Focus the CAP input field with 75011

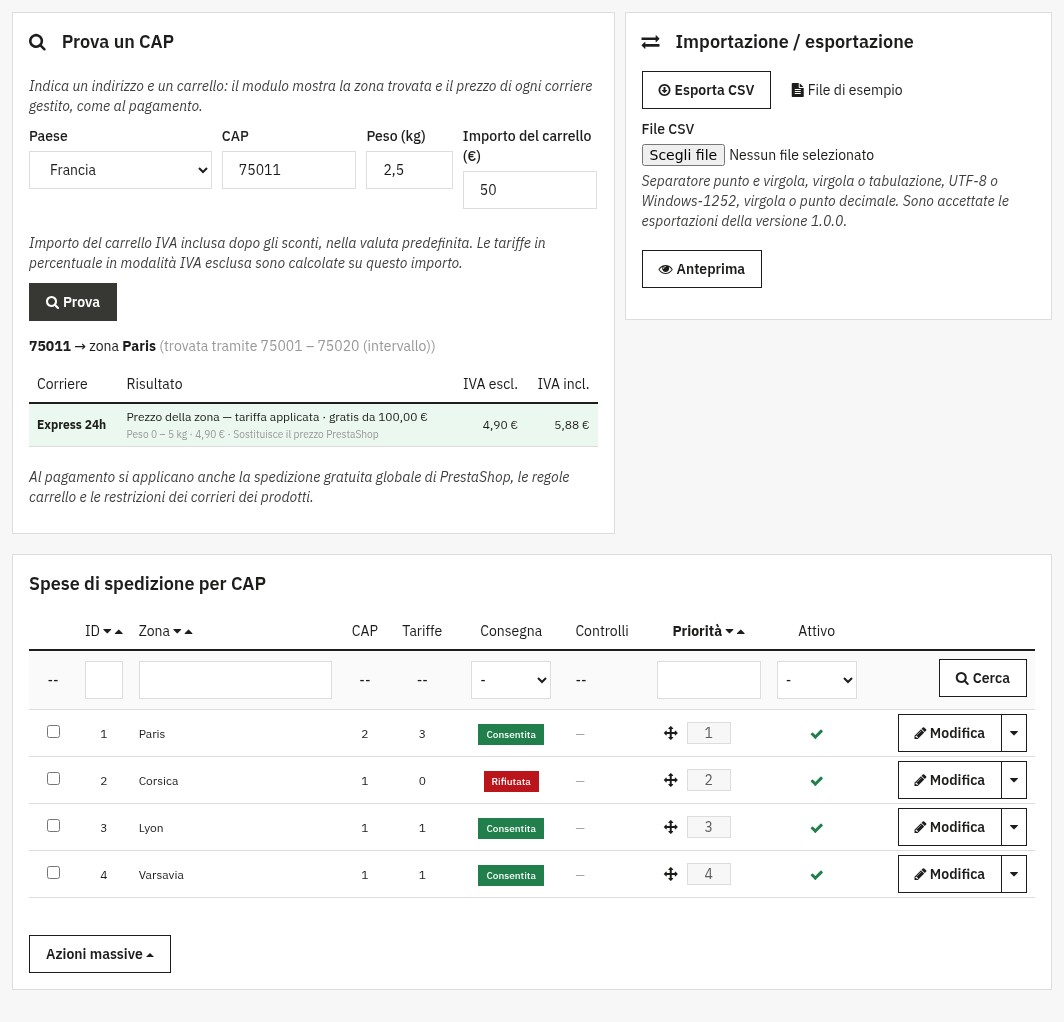pos(288,170)
